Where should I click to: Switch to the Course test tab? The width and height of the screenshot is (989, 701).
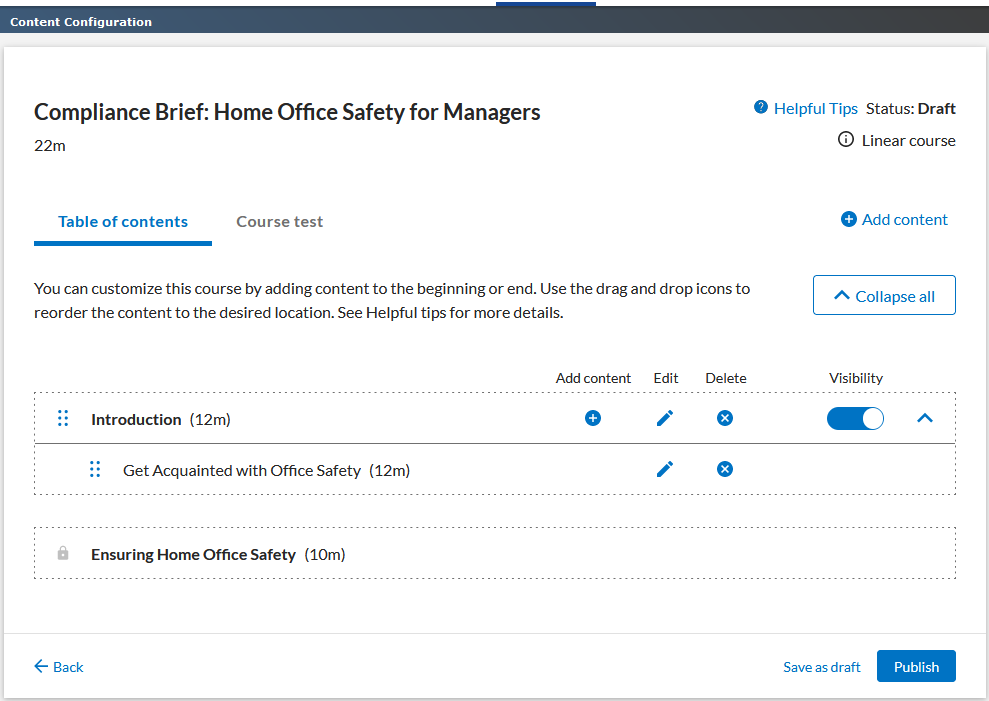tap(279, 222)
